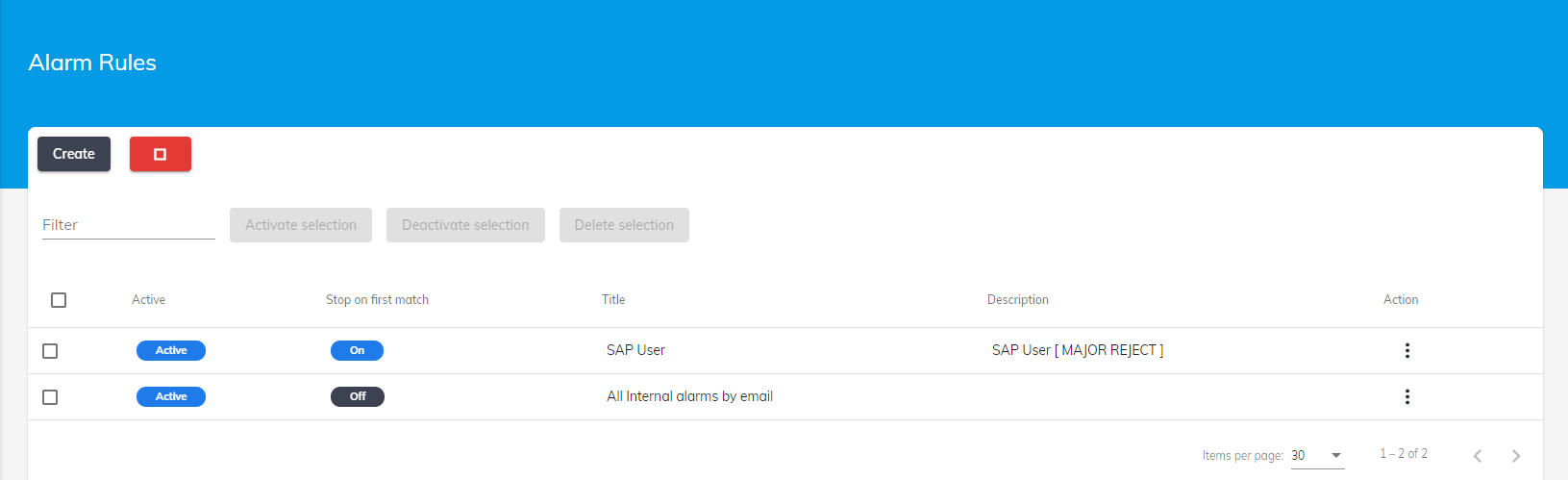Viewport: 1568px width, 480px height.
Task: Click the Activate selection button
Action: 301,225
